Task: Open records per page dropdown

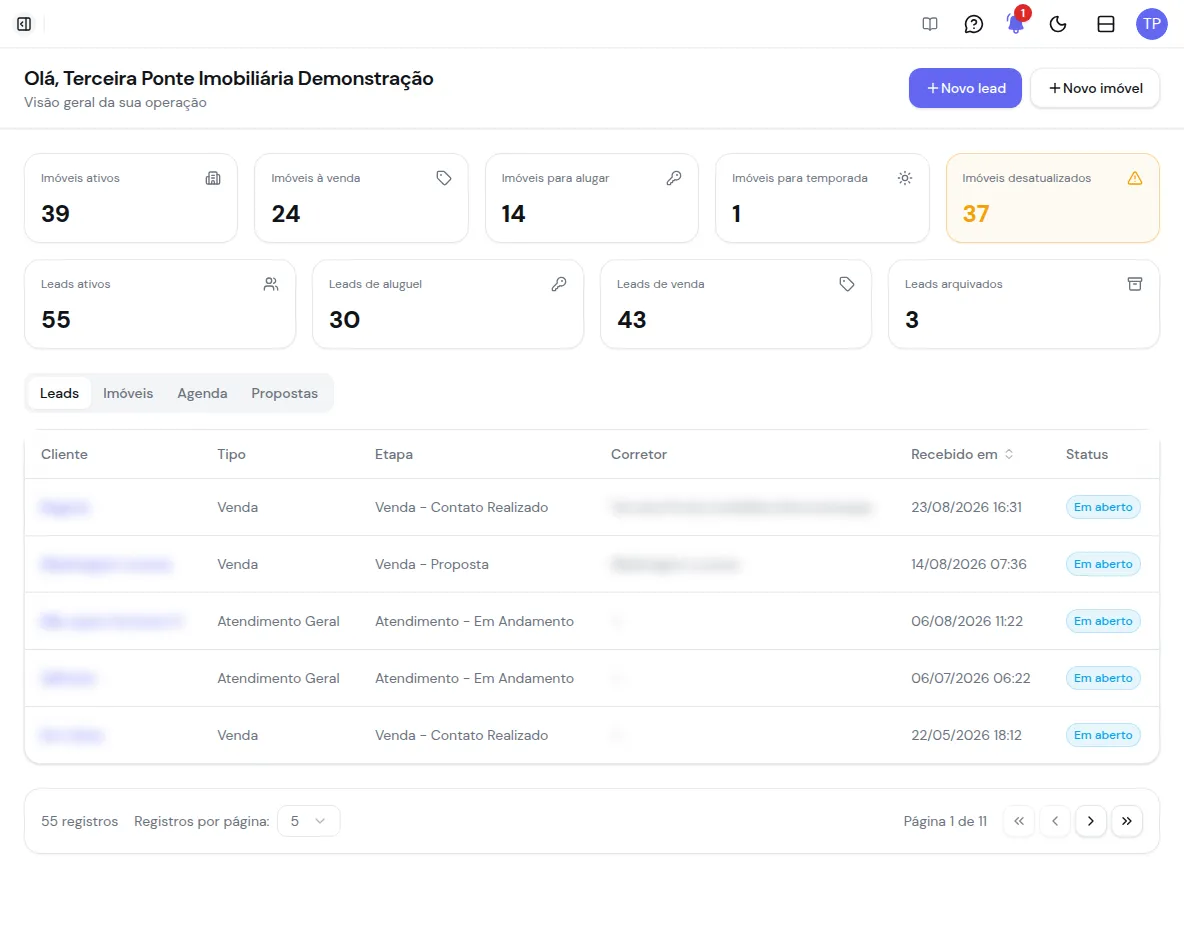Action: [x=308, y=821]
